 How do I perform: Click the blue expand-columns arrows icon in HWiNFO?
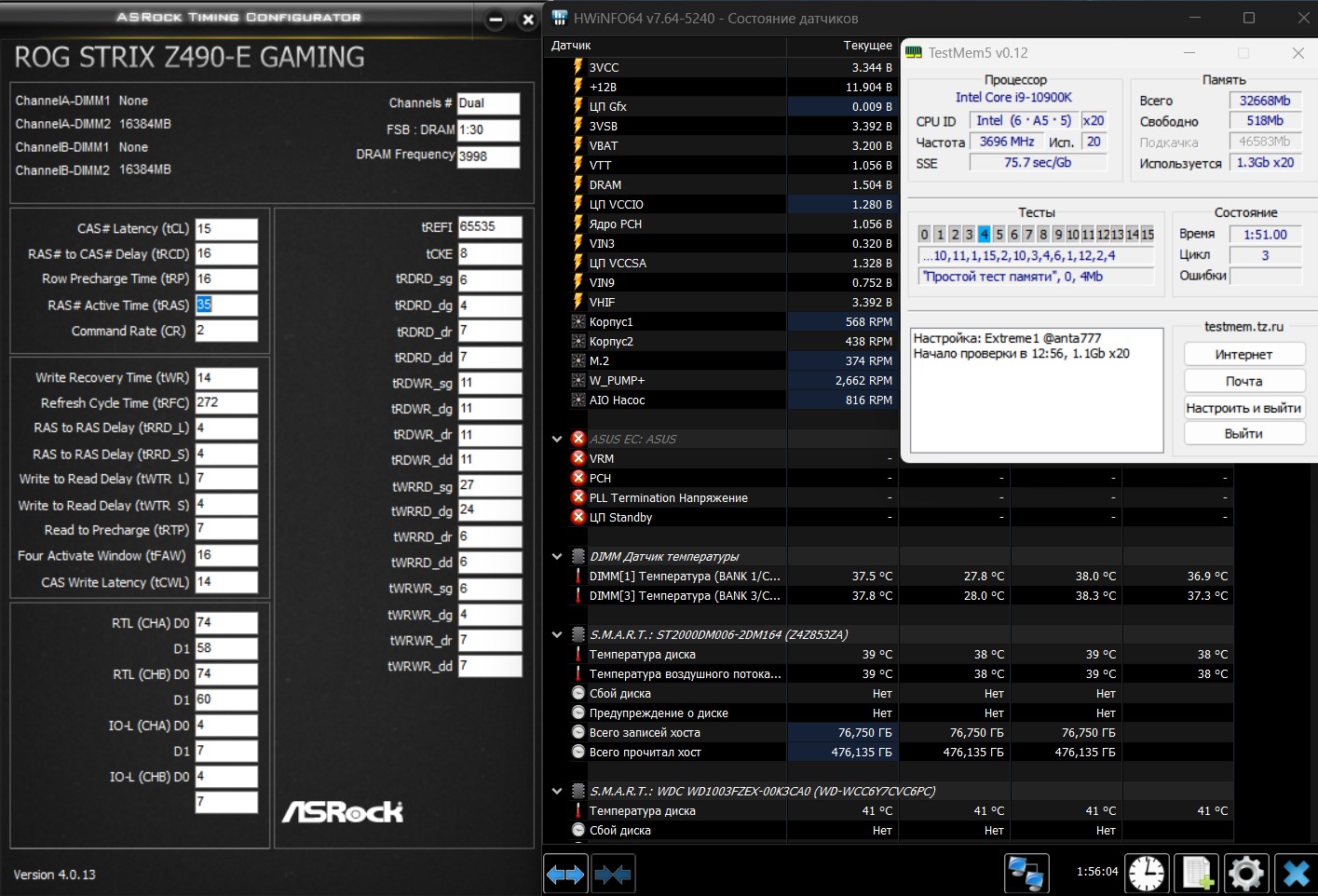click(565, 875)
